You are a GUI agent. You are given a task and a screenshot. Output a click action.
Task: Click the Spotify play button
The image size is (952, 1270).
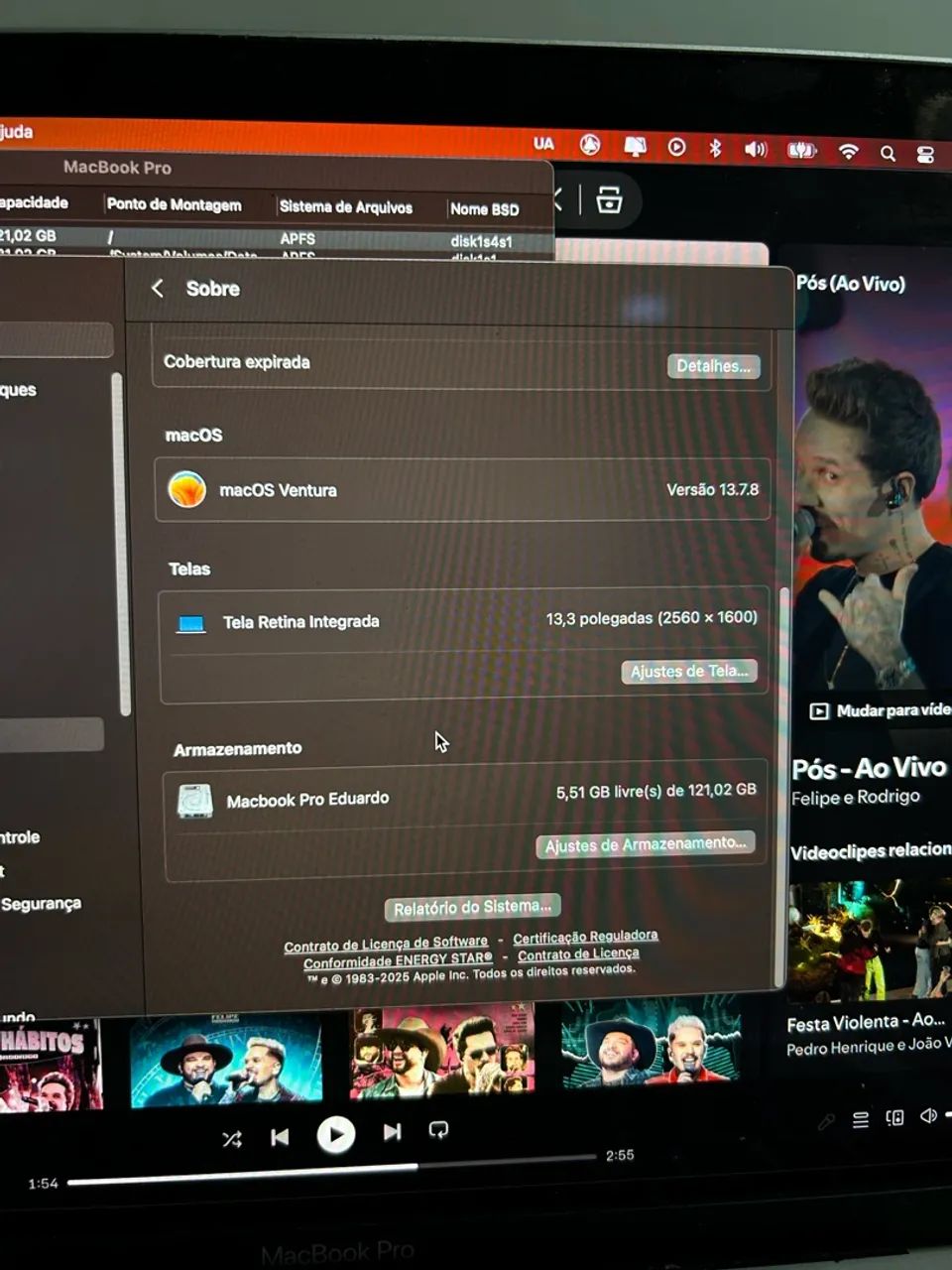(336, 1133)
